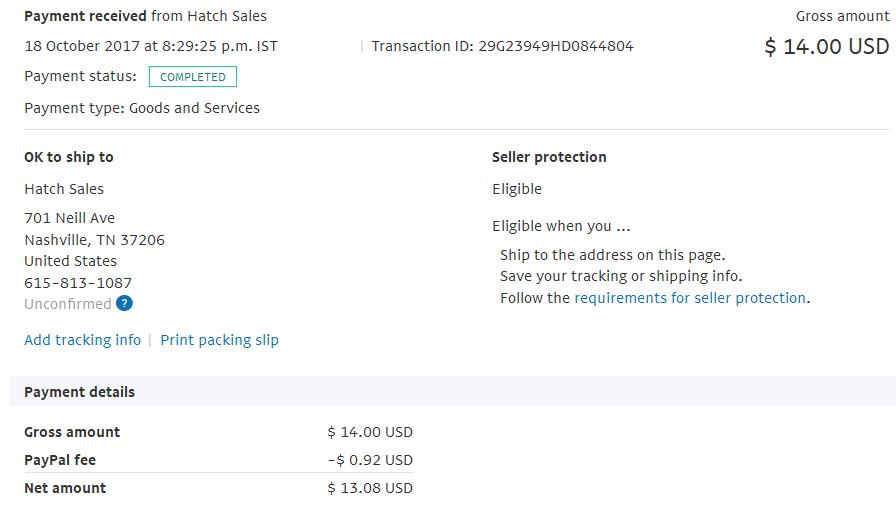The height and width of the screenshot is (505, 896).
Task: Click the Nashville, TN 37206 address line
Action: pos(94,240)
